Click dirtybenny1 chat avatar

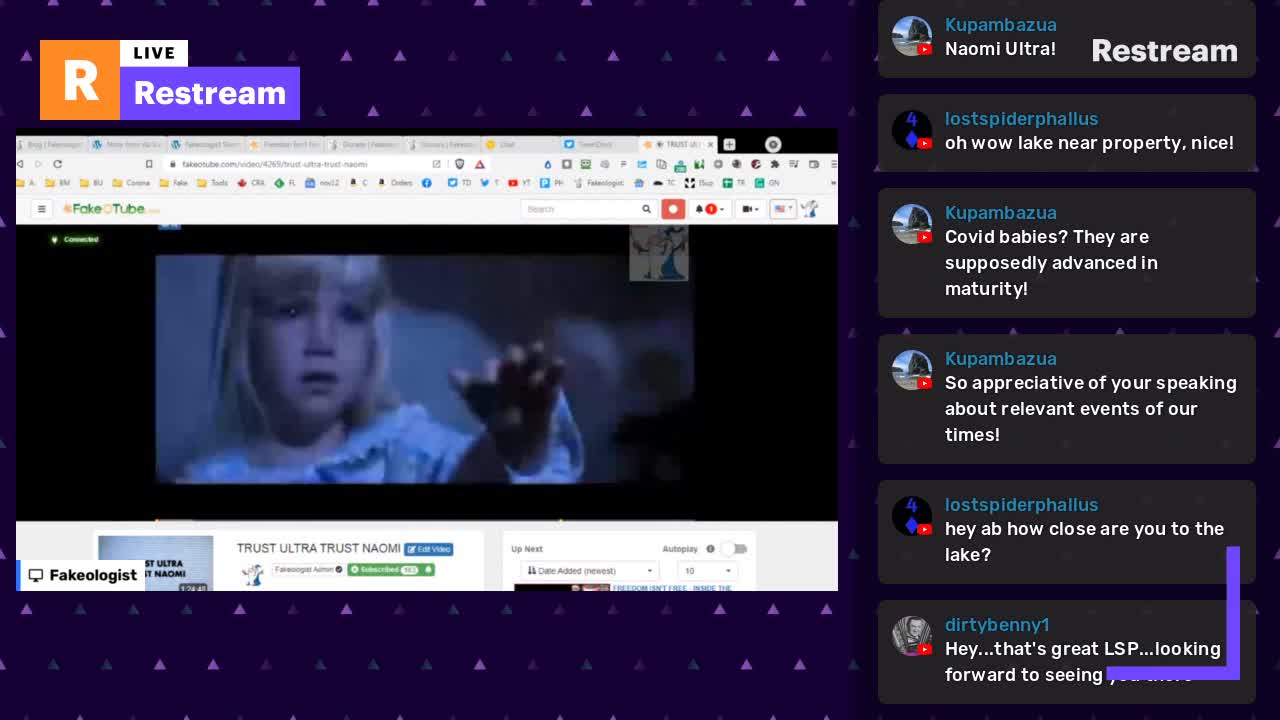912,636
